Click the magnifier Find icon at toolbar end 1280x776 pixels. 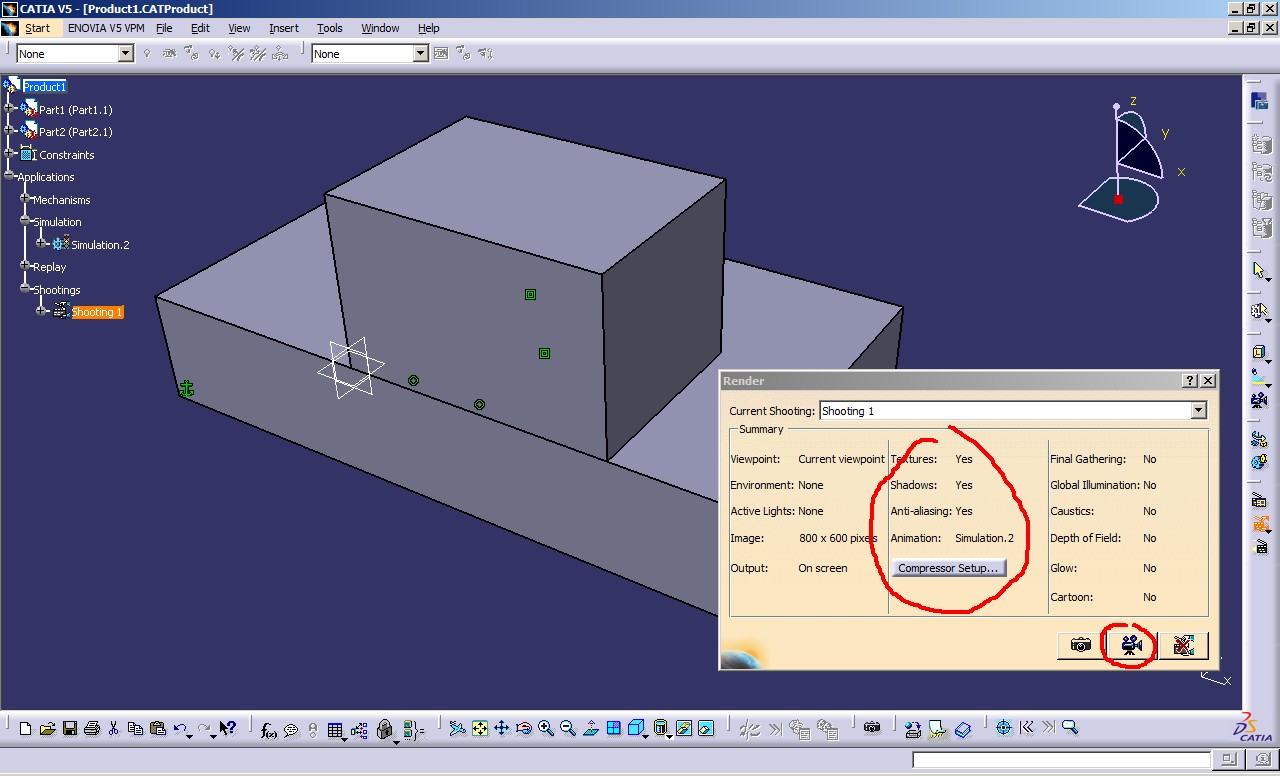pos(1070,729)
